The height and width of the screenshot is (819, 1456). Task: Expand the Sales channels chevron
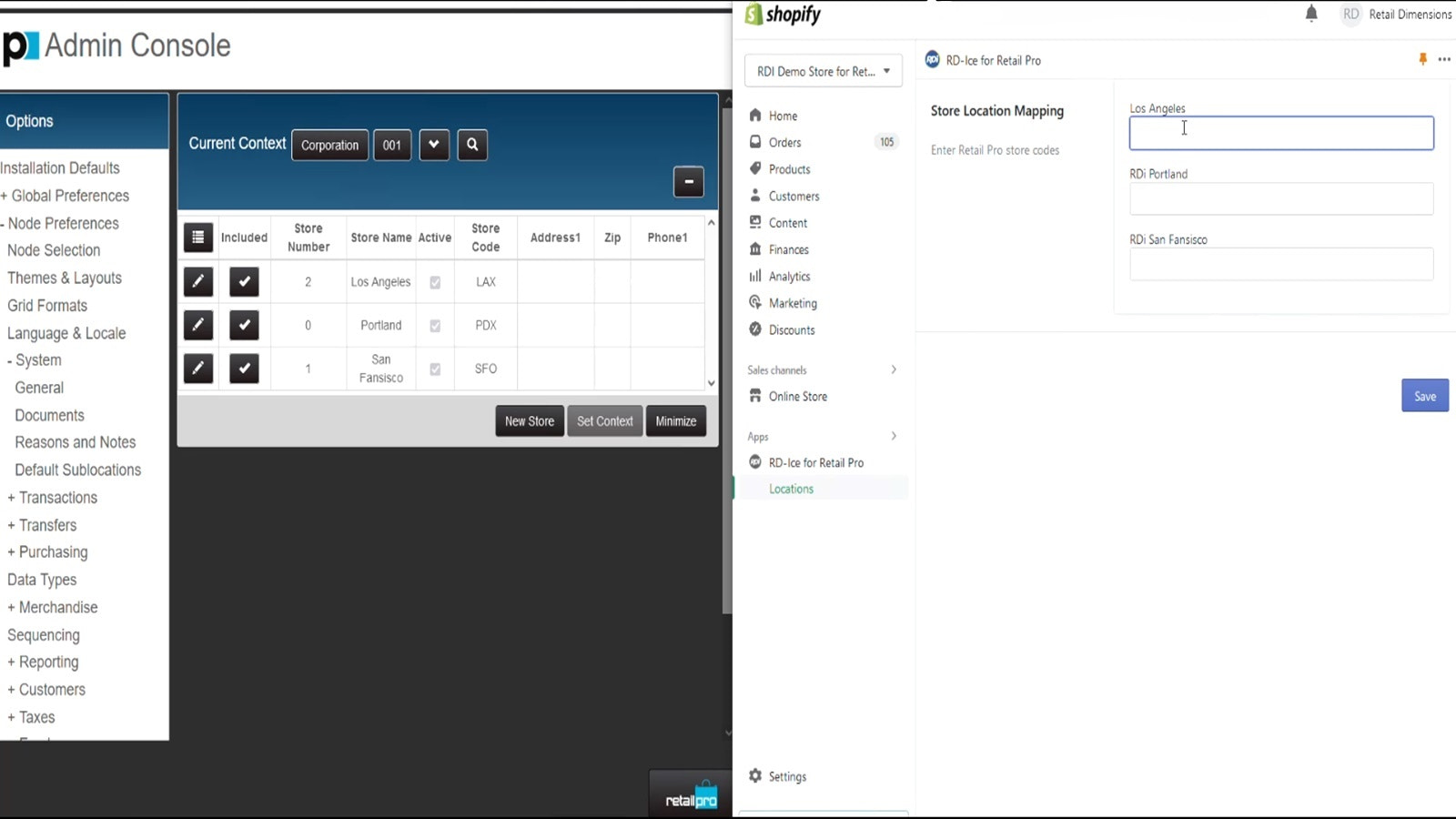pyautogui.click(x=894, y=369)
